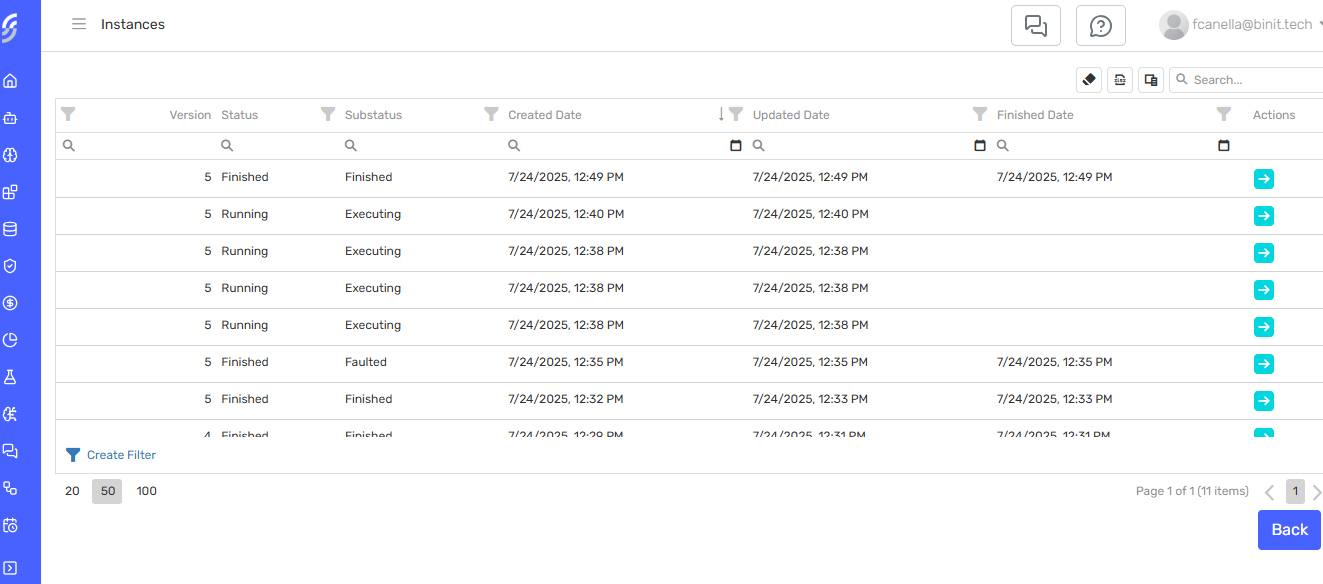Open the help question mark icon

click(1100, 25)
